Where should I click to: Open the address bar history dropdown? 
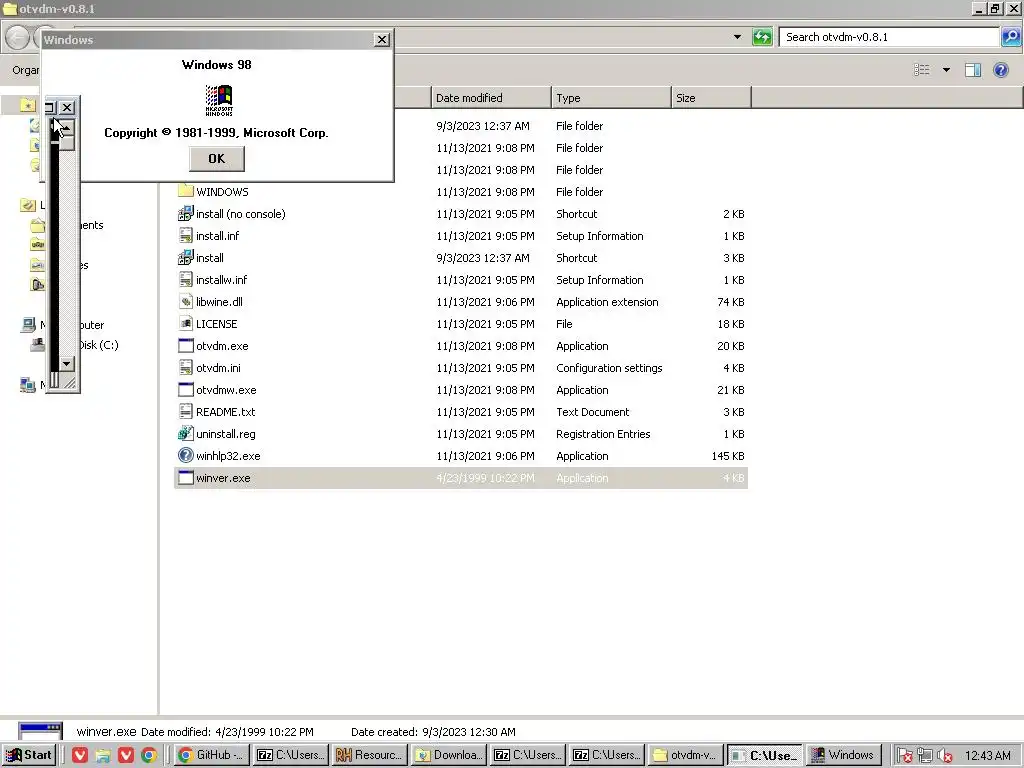pos(737,37)
